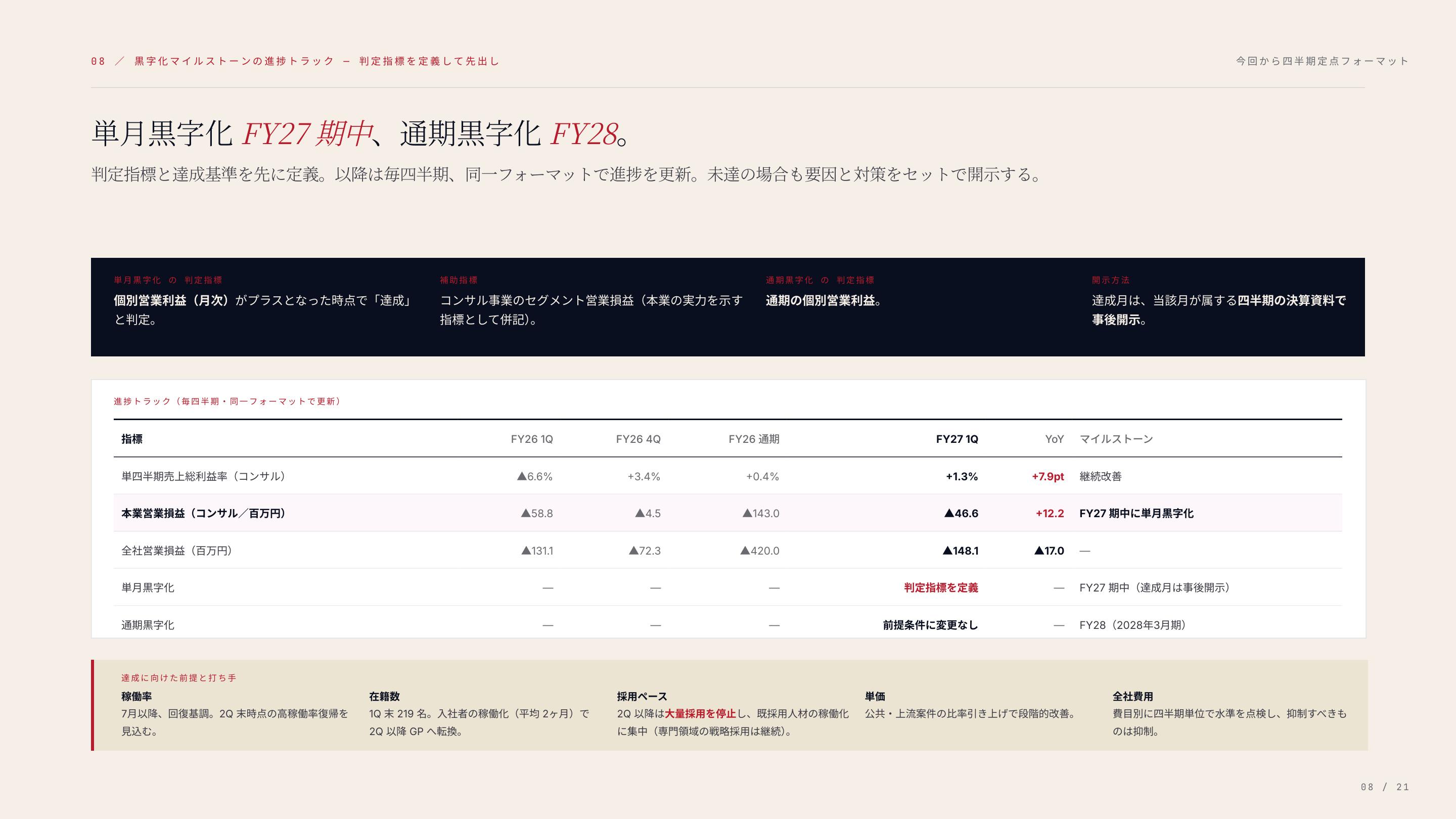Screen dimensions: 1456x819
Task: Click the '+3.4%' cell
Action: [644, 476]
